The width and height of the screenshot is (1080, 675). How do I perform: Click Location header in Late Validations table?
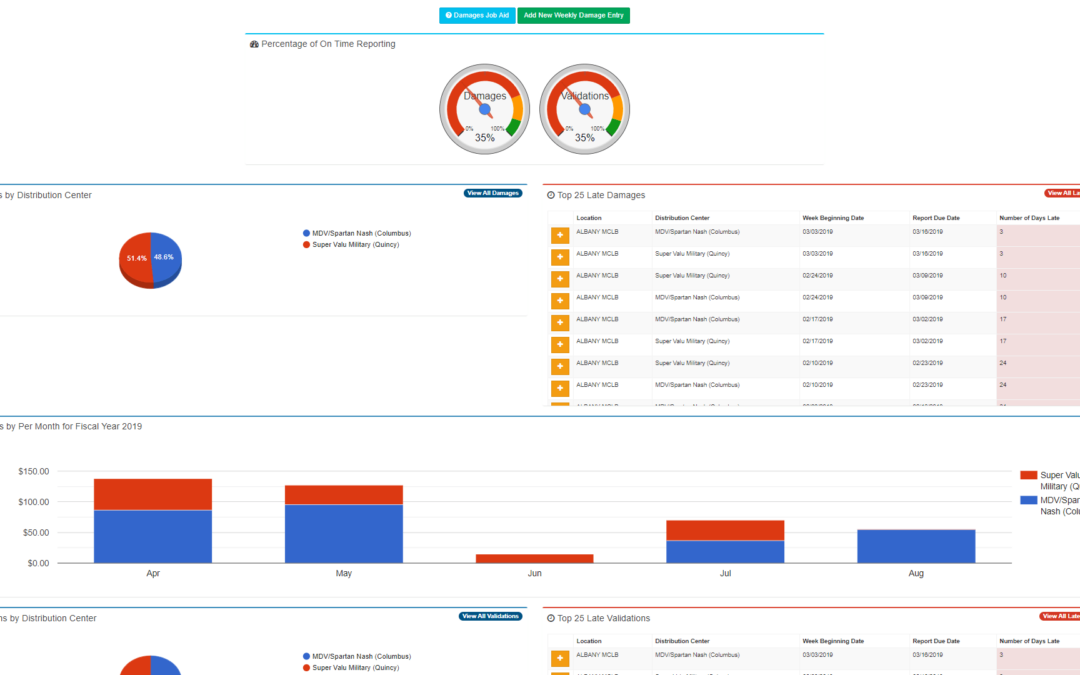[x=589, y=641]
